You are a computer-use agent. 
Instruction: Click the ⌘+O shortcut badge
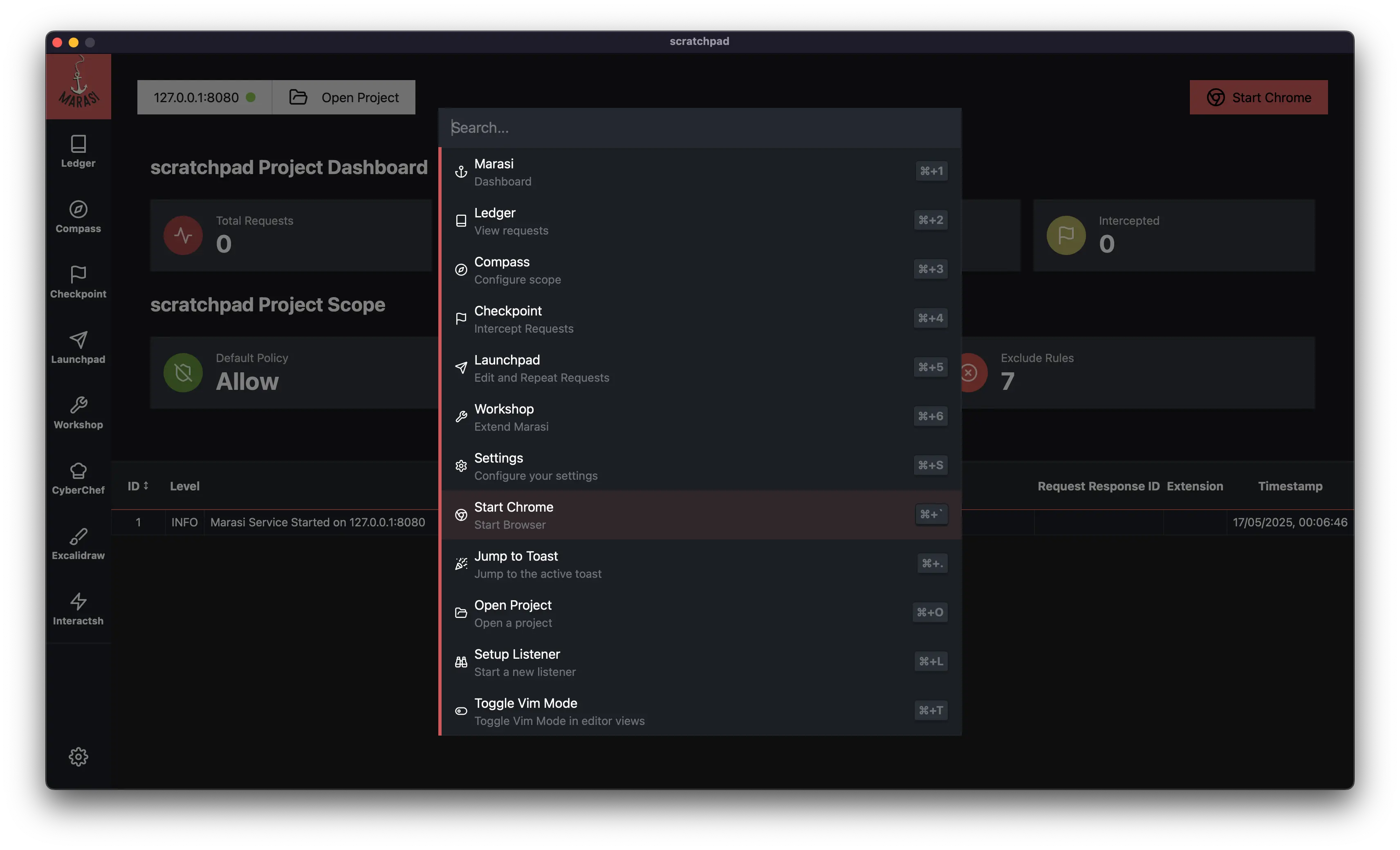pyautogui.click(x=929, y=612)
